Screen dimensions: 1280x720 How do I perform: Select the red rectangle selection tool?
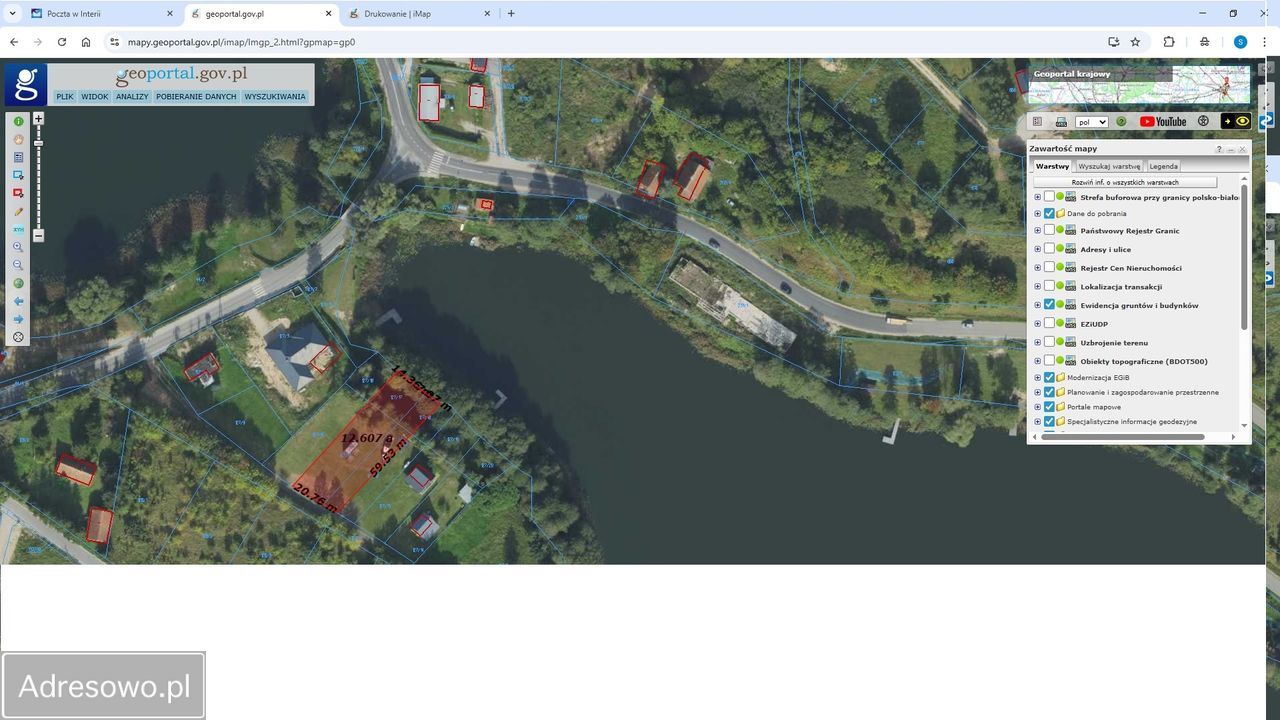(18, 193)
